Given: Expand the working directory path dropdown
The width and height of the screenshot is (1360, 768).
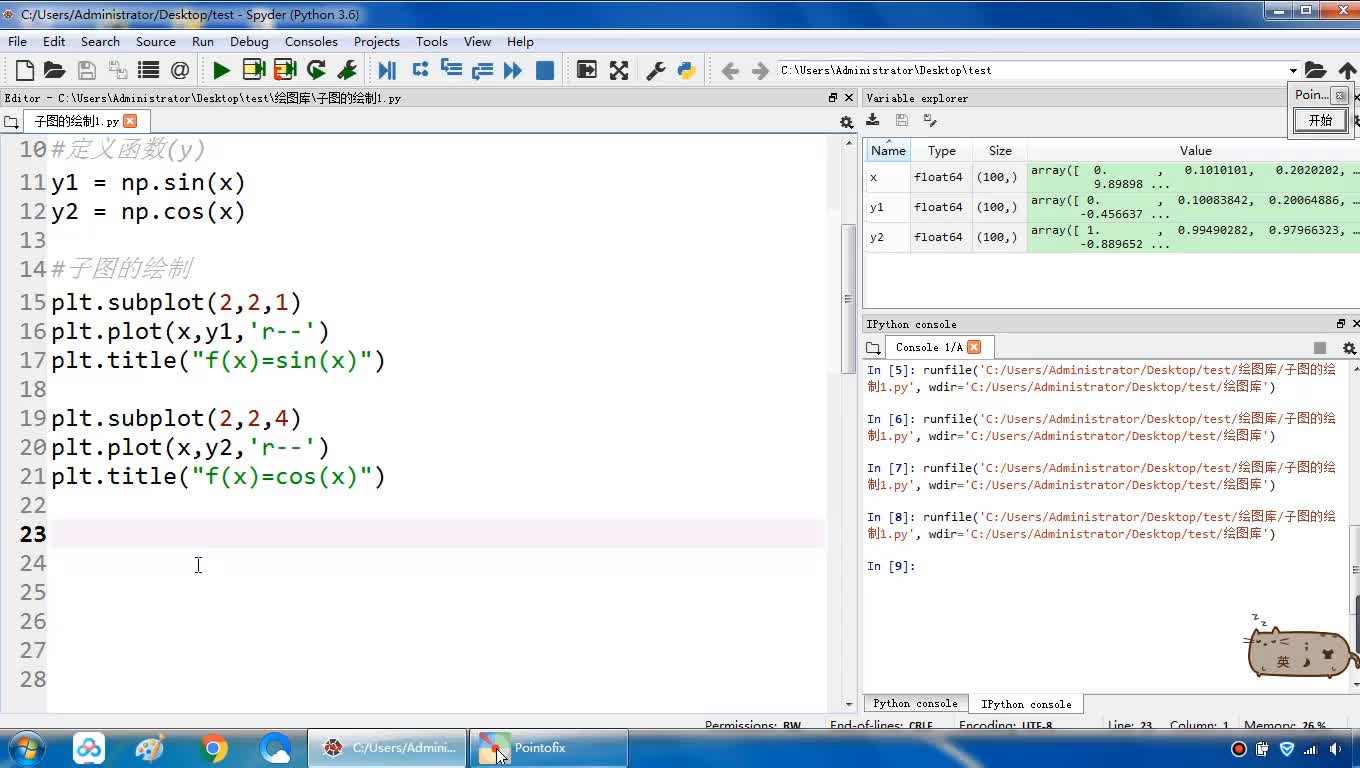Looking at the screenshot, I should [1293, 71].
